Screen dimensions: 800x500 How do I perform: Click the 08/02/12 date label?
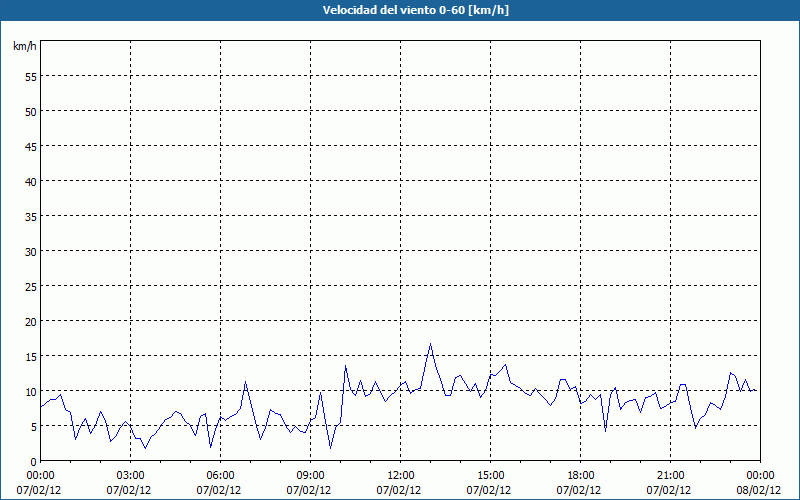coord(759,490)
